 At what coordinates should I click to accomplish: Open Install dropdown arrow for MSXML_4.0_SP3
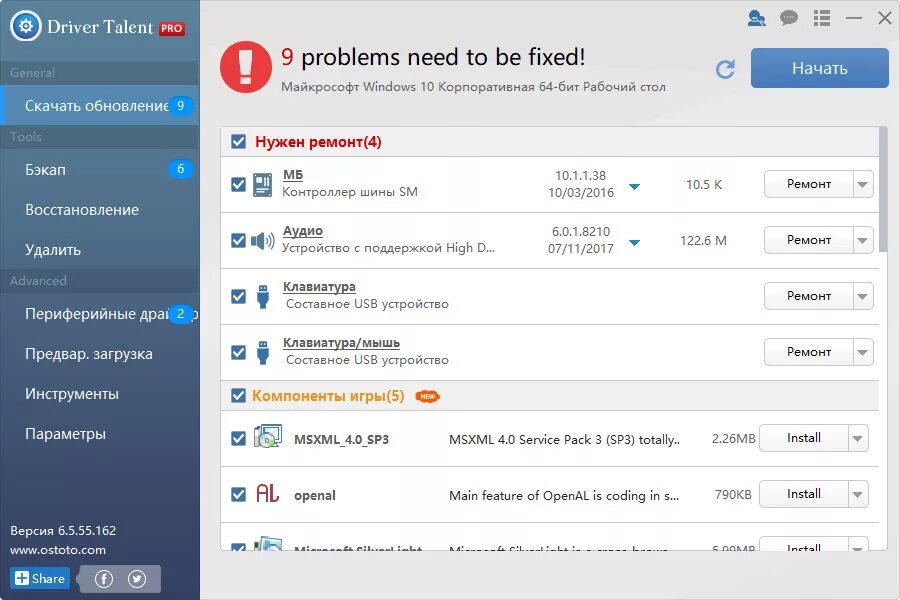[x=858, y=439]
